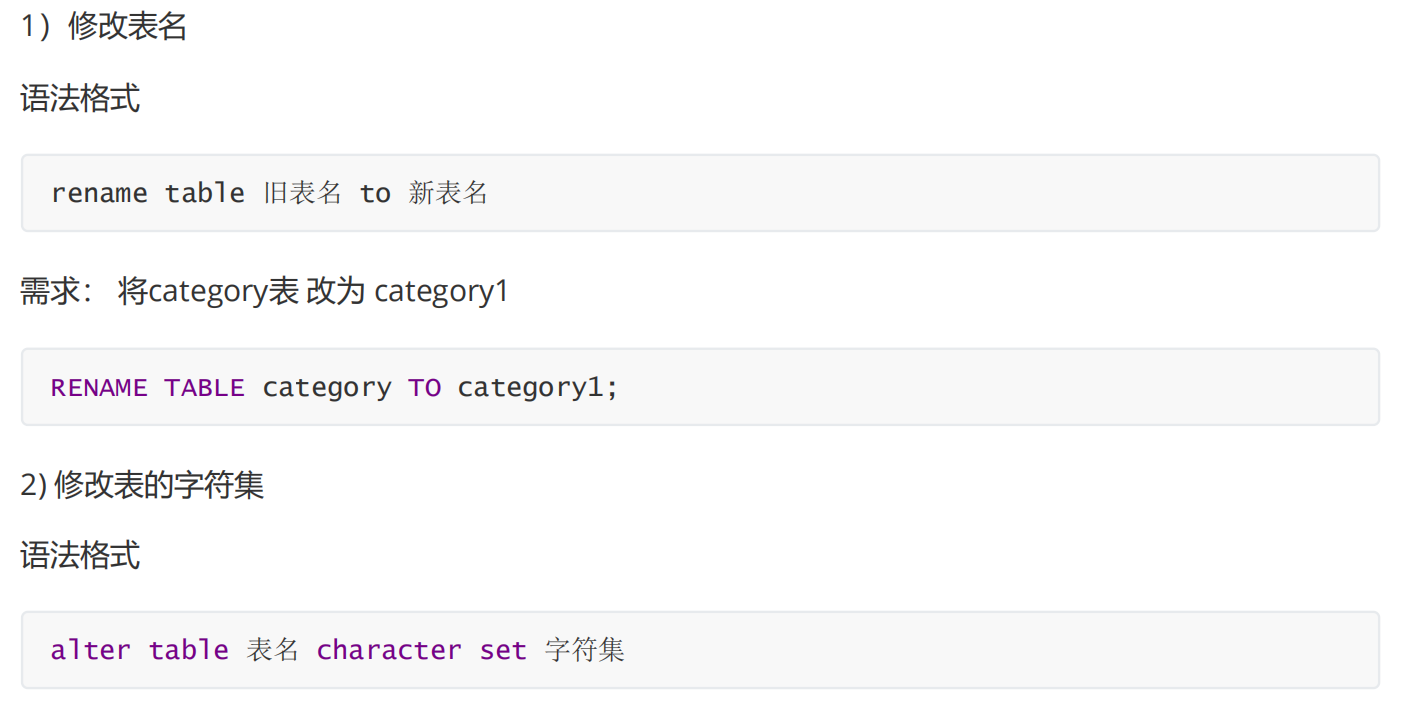Click the heading "2) 修改表的字符集"
Viewport: 1419px width, 708px height.
[x=142, y=485]
